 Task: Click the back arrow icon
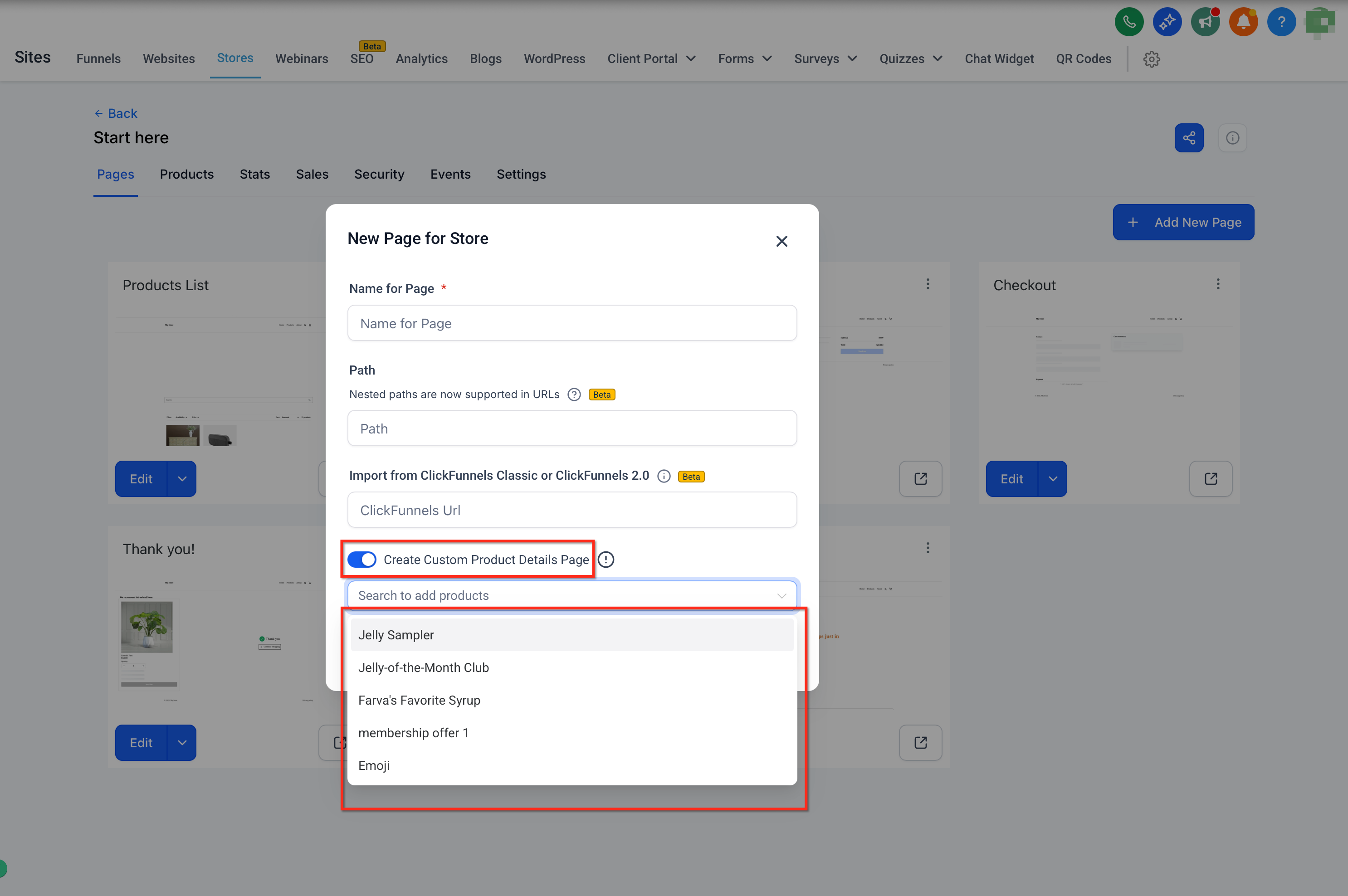tap(98, 113)
